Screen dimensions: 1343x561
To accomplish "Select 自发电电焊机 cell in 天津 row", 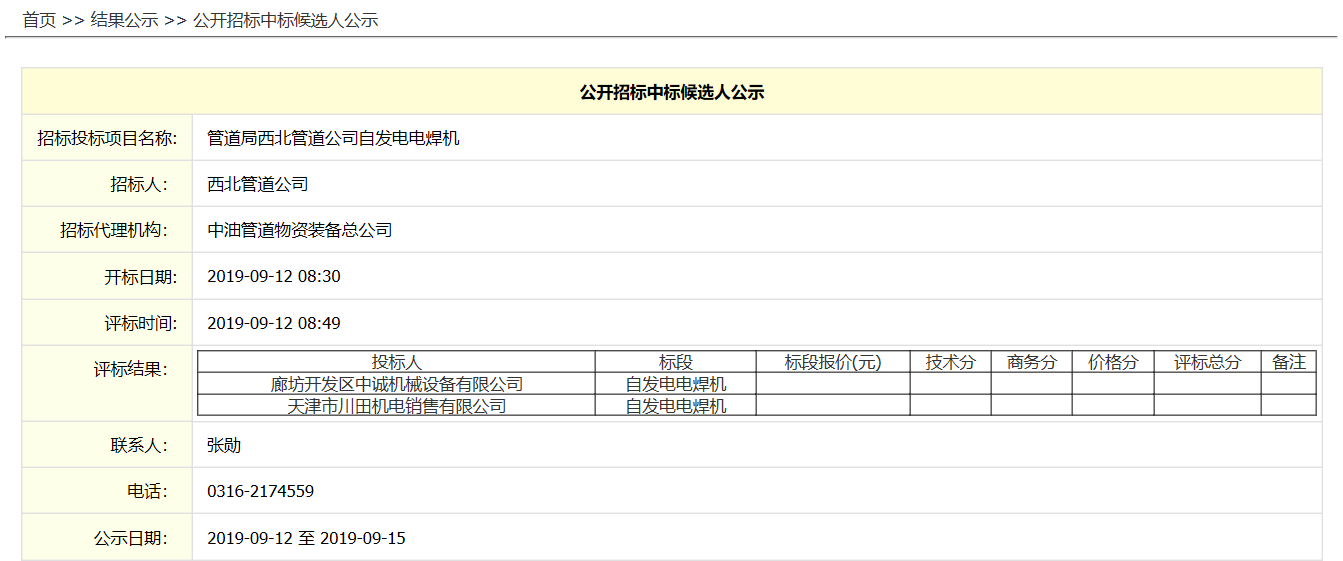I will click(x=676, y=406).
